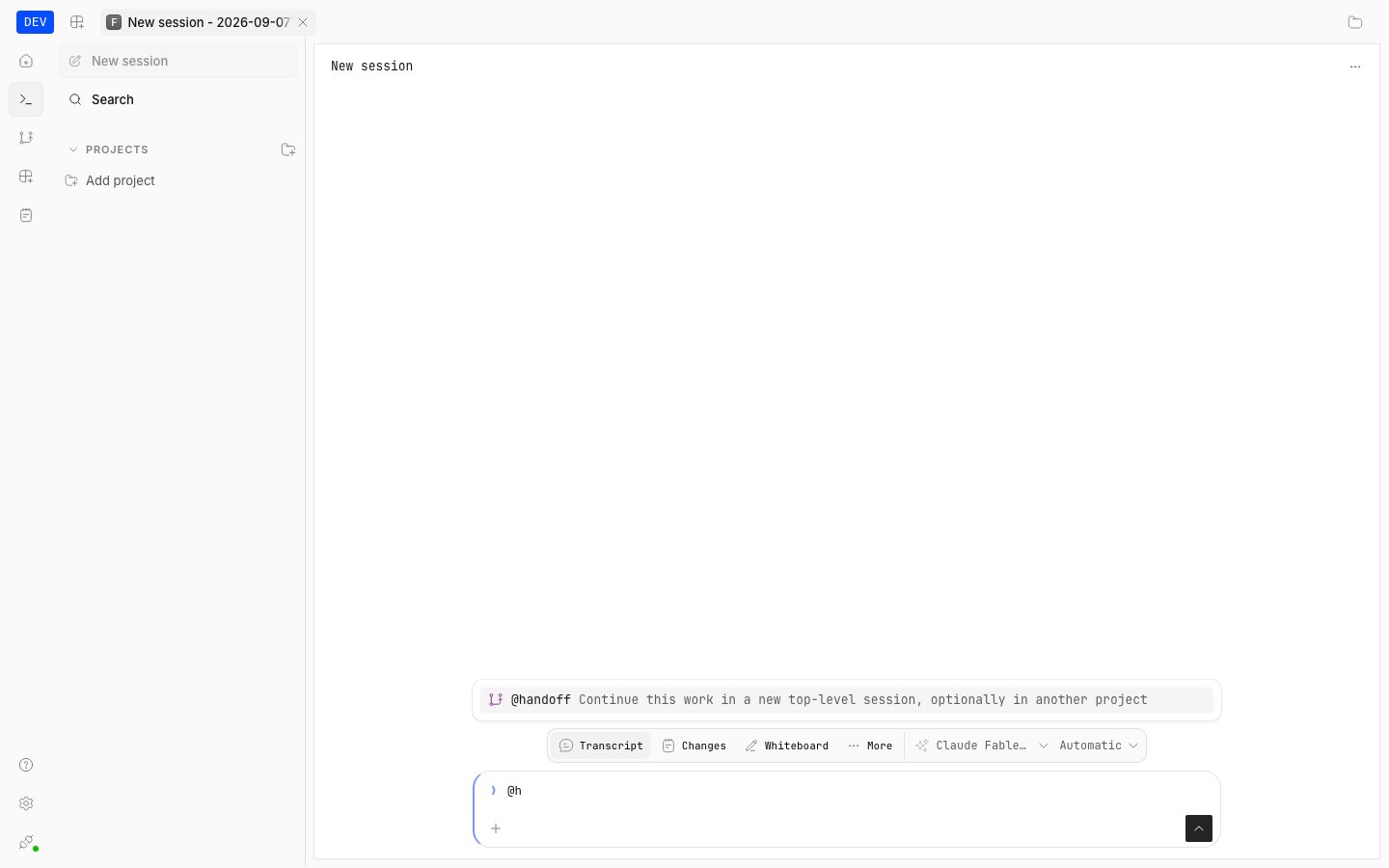Open the settings gear icon
The width and height of the screenshot is (1389, 868).
pyautogui.click(x=26, y=803)
